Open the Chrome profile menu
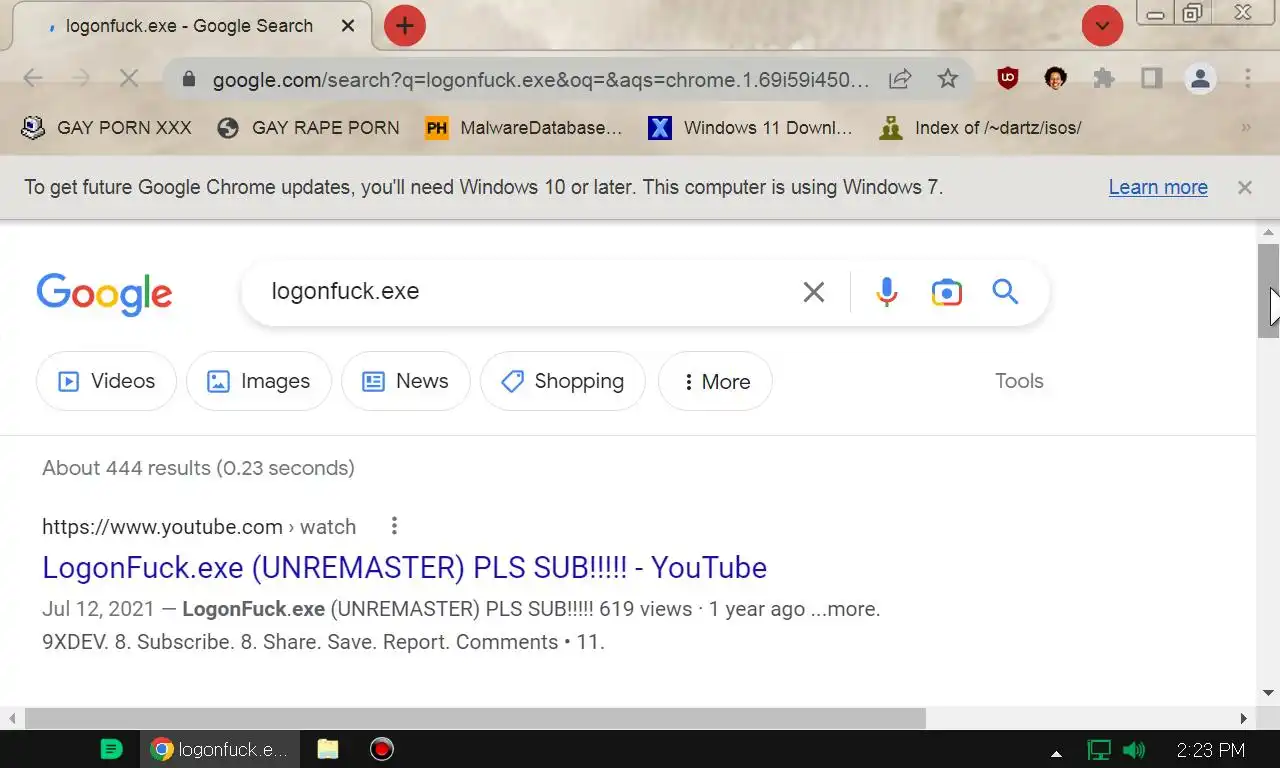 click(1200, 79)
